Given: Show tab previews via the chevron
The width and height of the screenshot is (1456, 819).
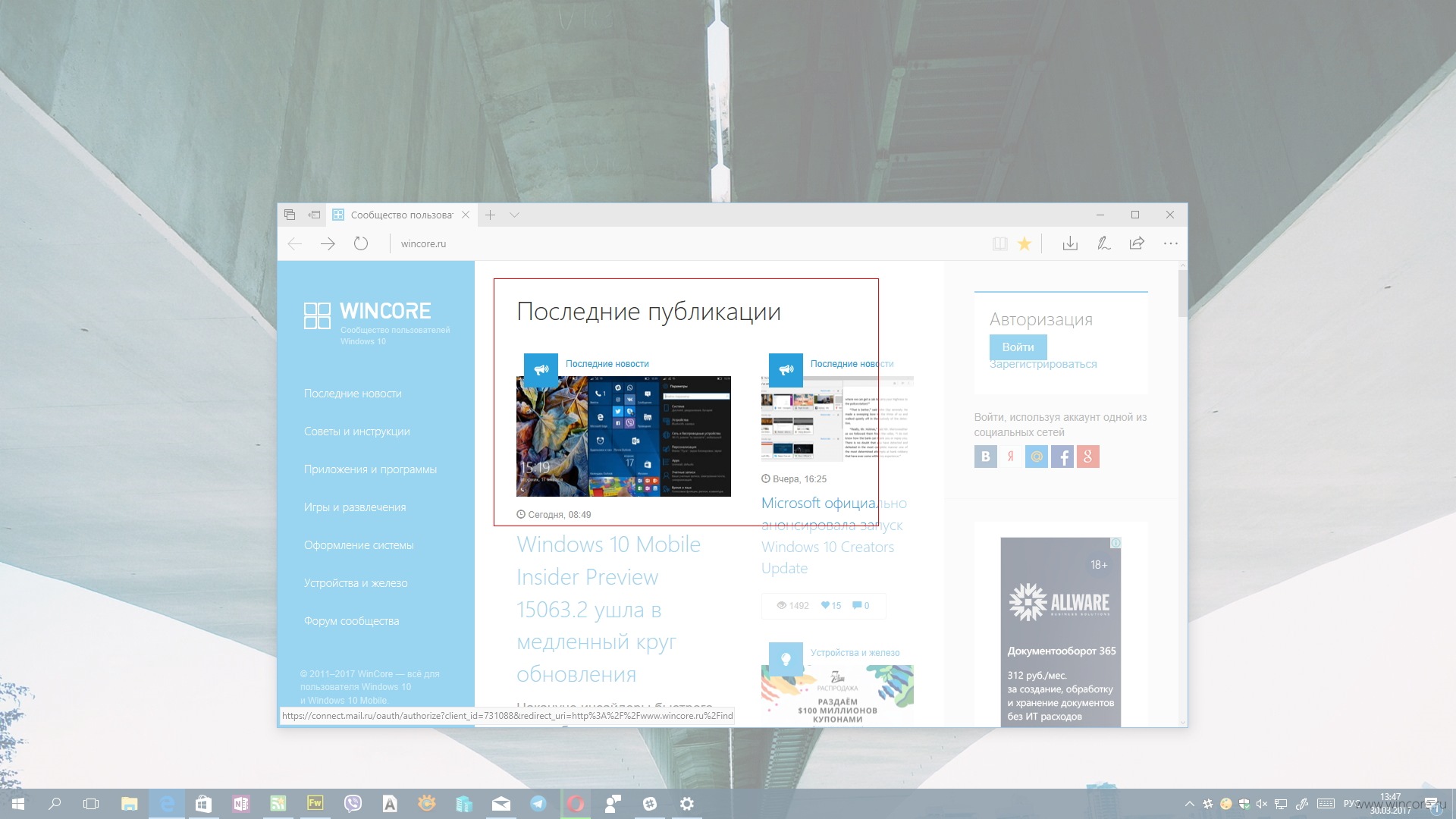Looking at the screenshot, I should (x=515, y=215).
